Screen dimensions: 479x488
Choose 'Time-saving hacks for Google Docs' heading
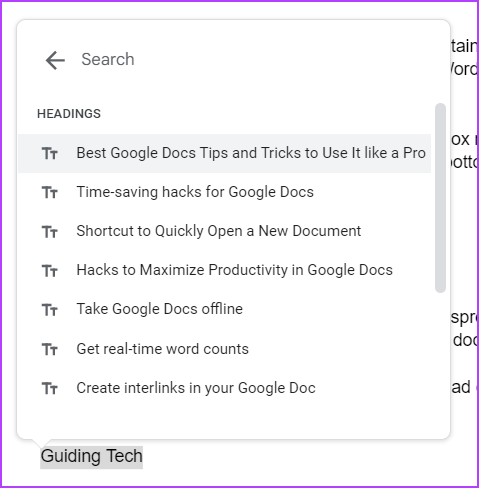tap(224, 192)
